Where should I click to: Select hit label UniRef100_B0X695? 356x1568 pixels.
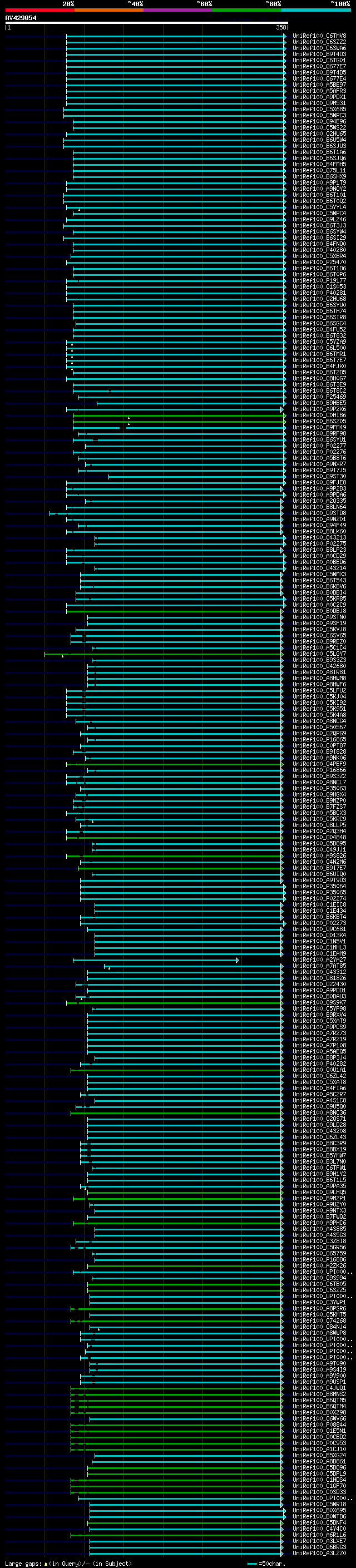click(x=319, y=1510)
